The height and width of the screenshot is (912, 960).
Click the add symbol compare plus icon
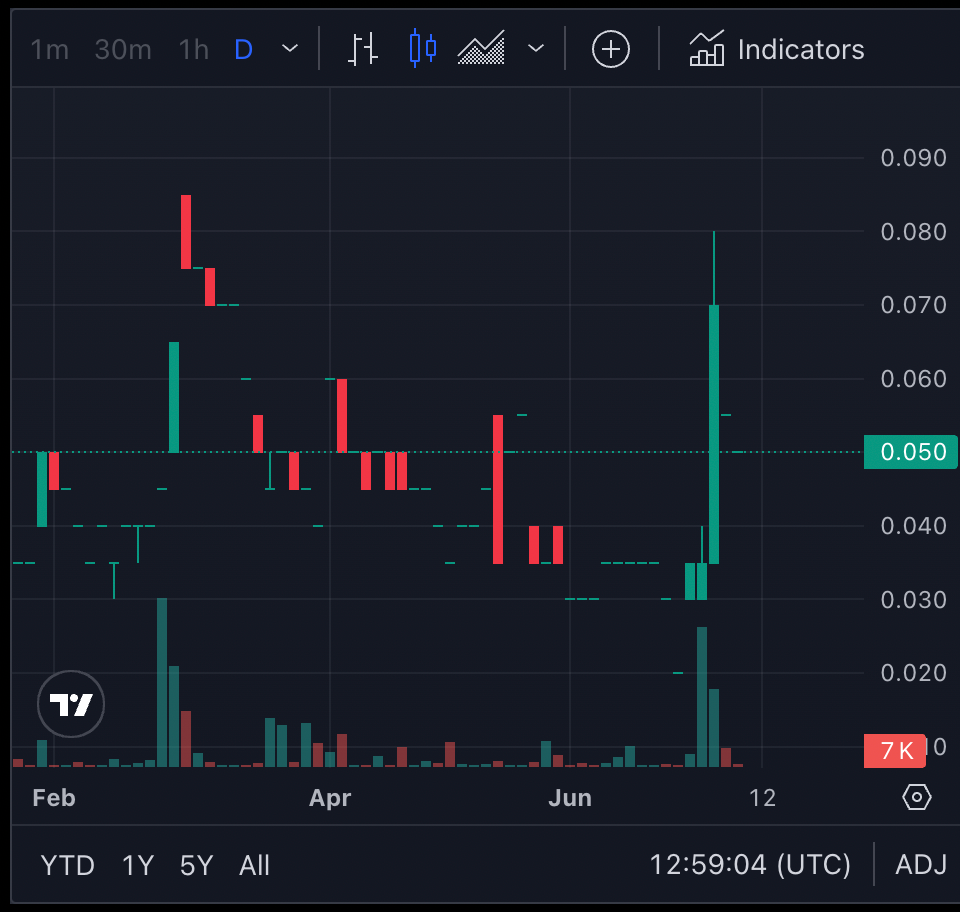tap(611, 49)
